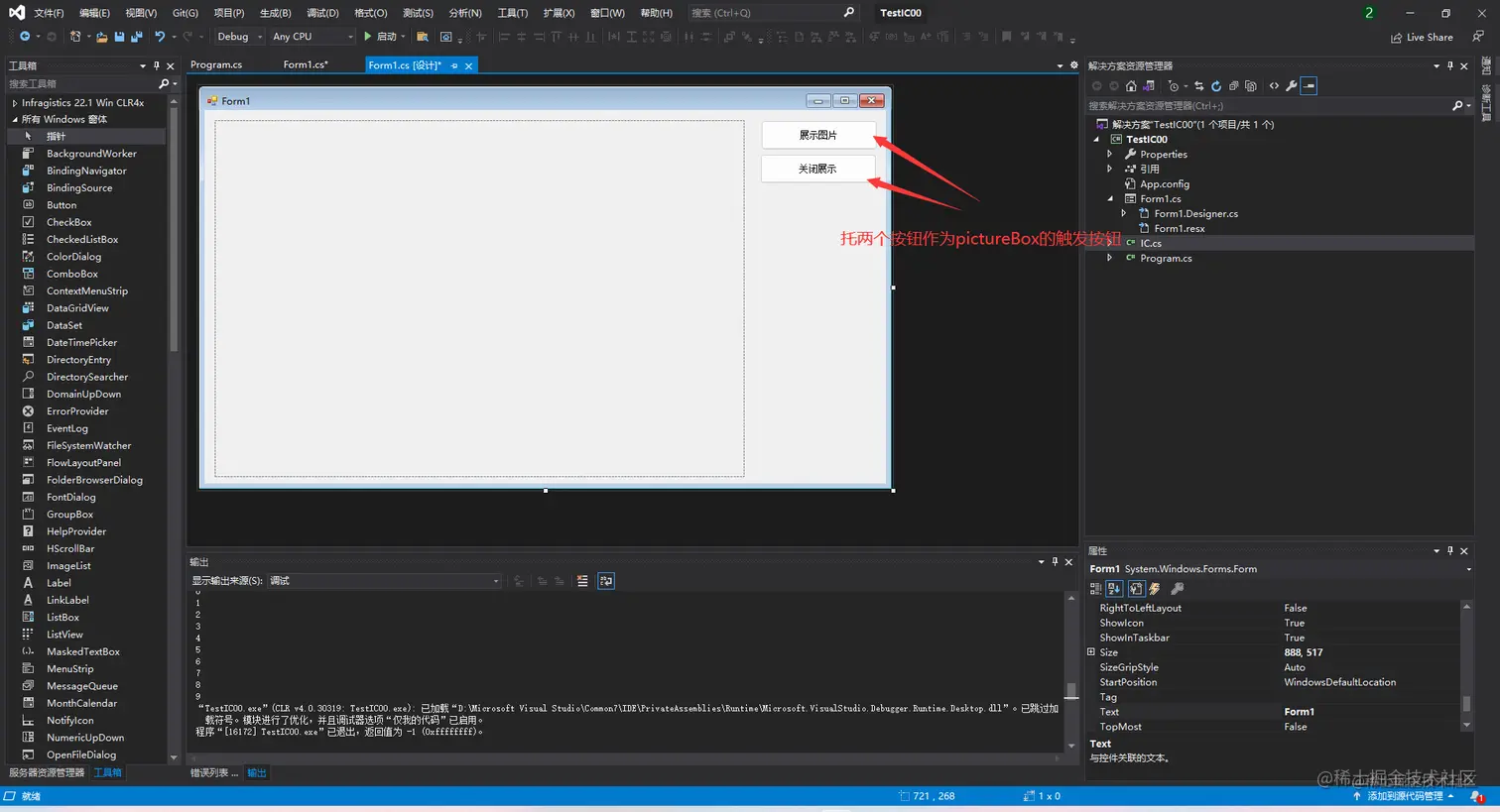This screenshot has height=812, width=1500.
Task: Click the 服务器资源管理器 tab at bottom left
Action: (47, 772)
